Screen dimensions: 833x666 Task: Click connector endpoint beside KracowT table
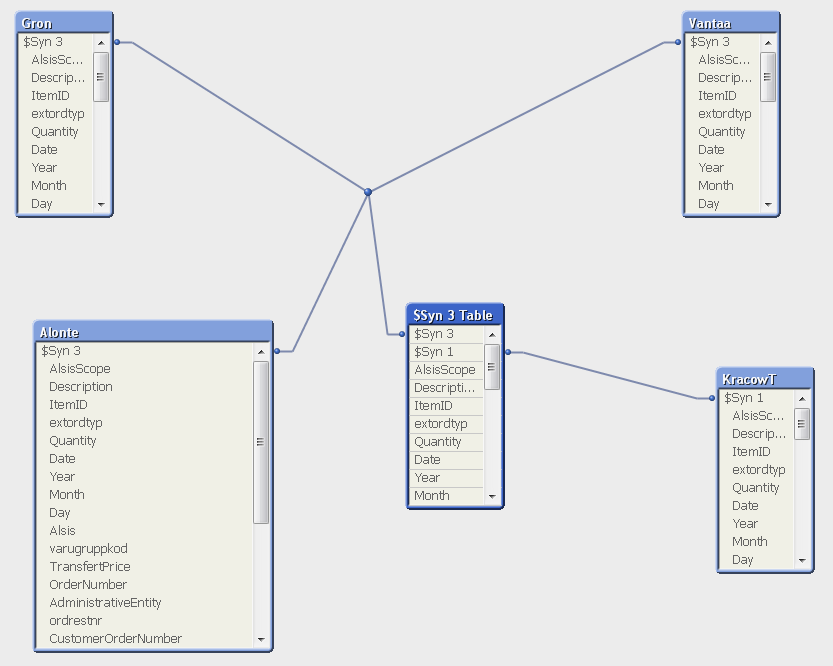pyautogui.click(x=712, y=398)
